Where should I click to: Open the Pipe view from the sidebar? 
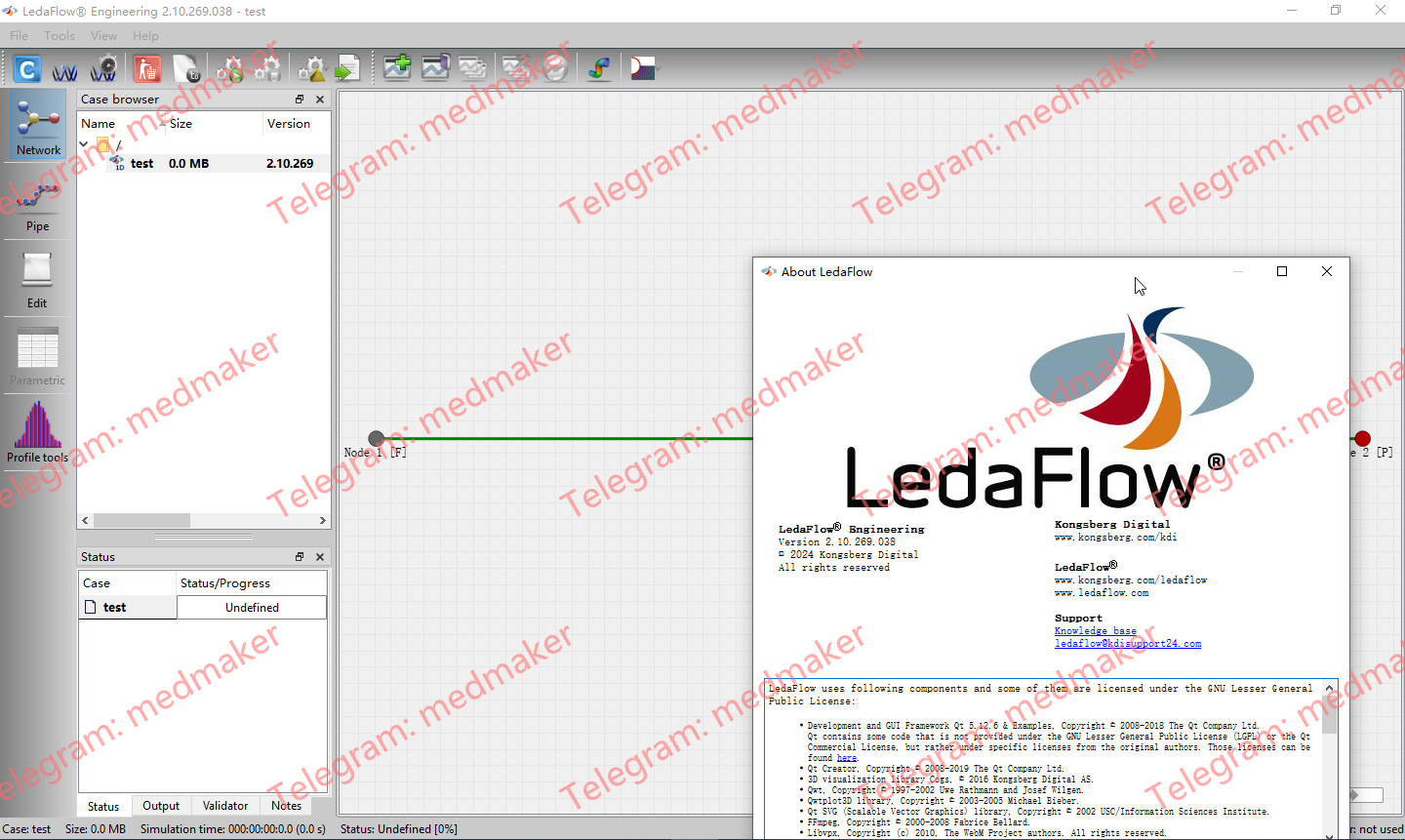click(36, 200)
